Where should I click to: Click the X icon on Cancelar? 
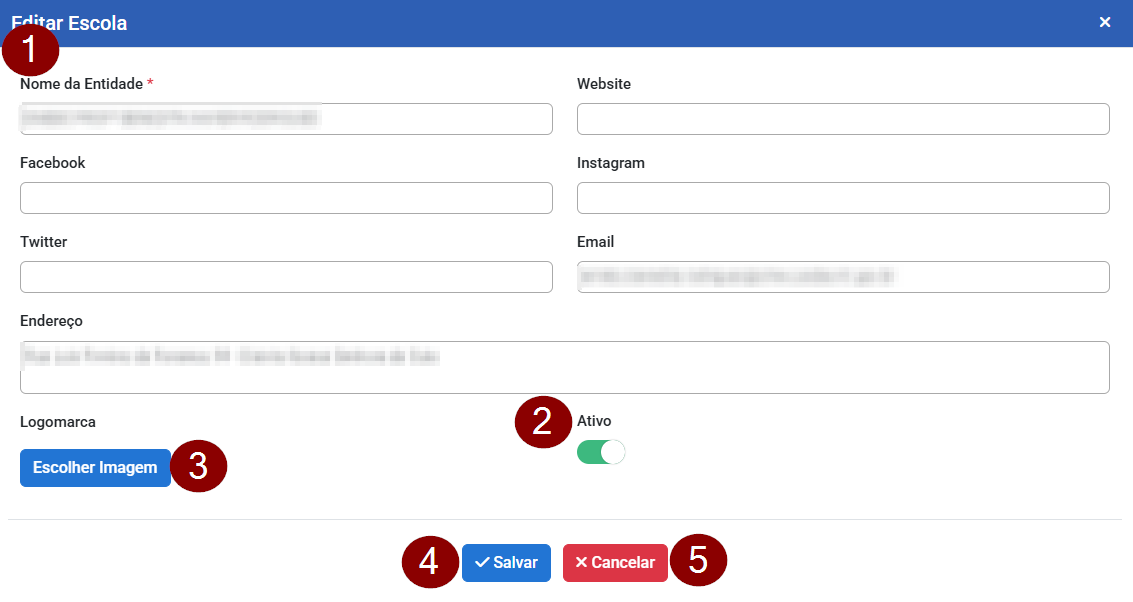581,563
